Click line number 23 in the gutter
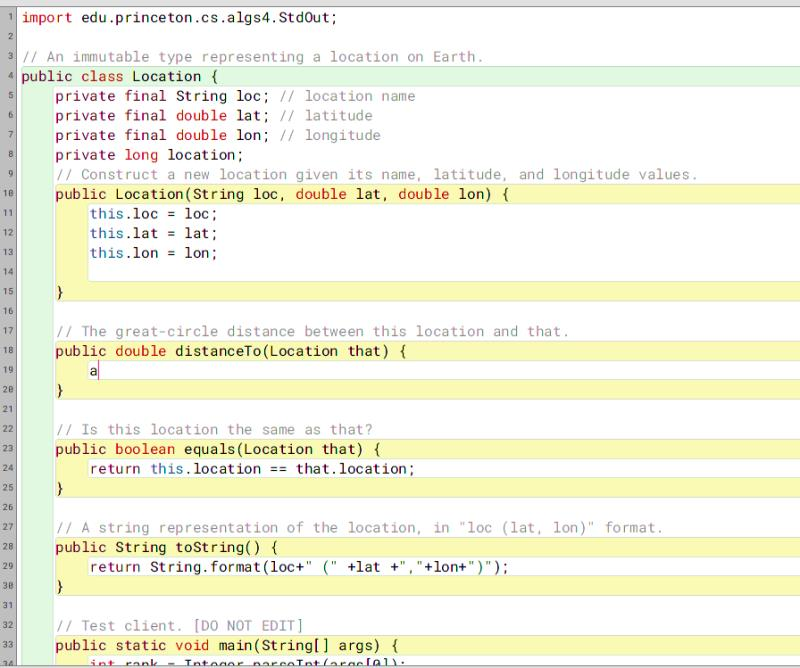This screenshot has width=800, height=668. point(10,448)
